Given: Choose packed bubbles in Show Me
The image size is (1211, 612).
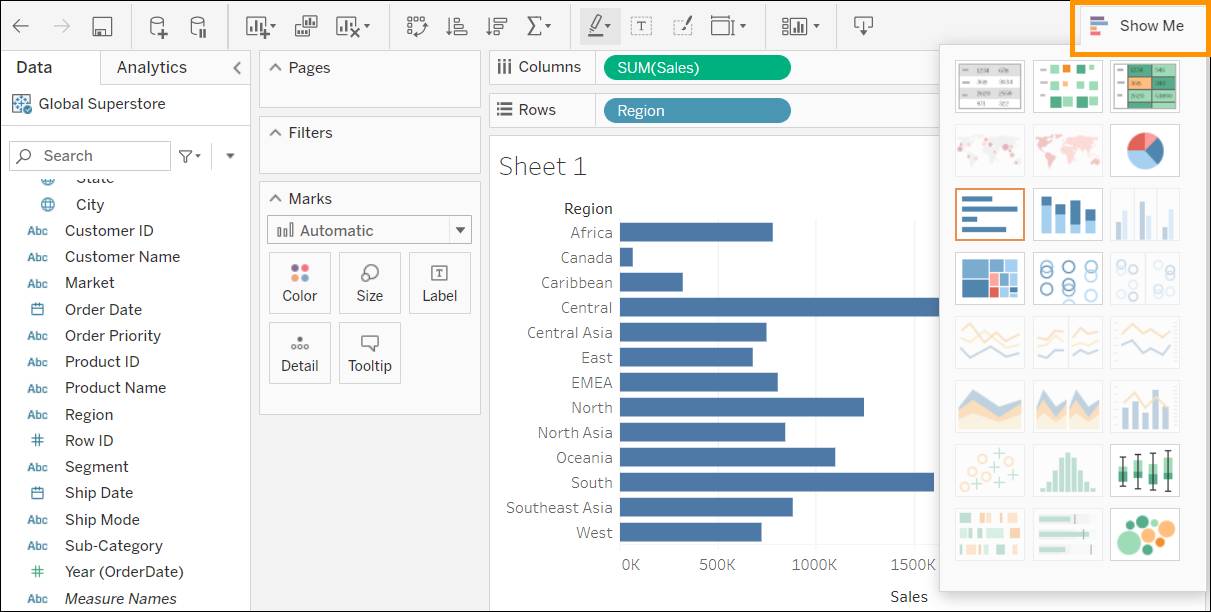Looking at the screenshot, I should (x=1144, y=534).
